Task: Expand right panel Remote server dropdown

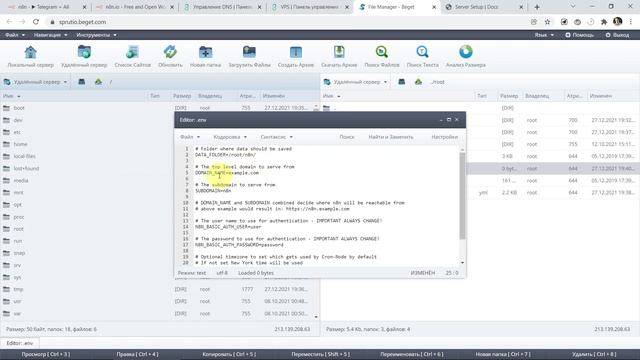Action: tap(356, 82)
